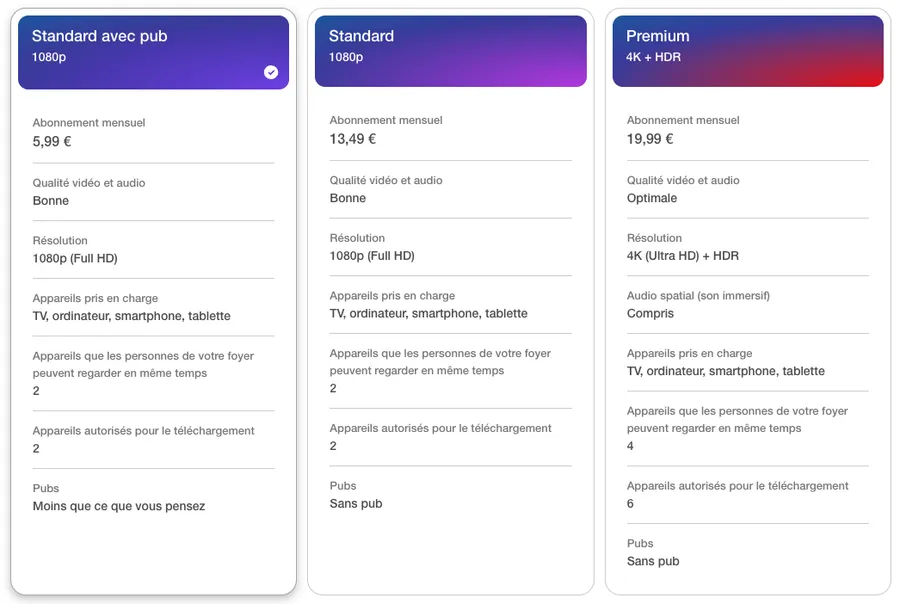Click the 5,99 € monthly price

(x=52, y=141)
